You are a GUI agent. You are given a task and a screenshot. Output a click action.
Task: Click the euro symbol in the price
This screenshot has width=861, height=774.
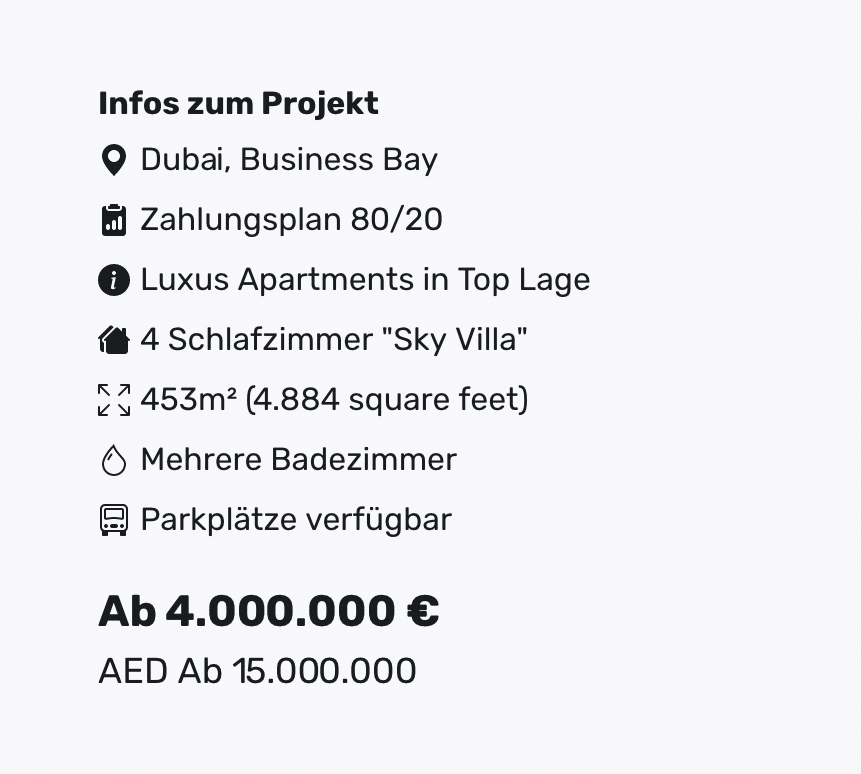tap(423, 611)
